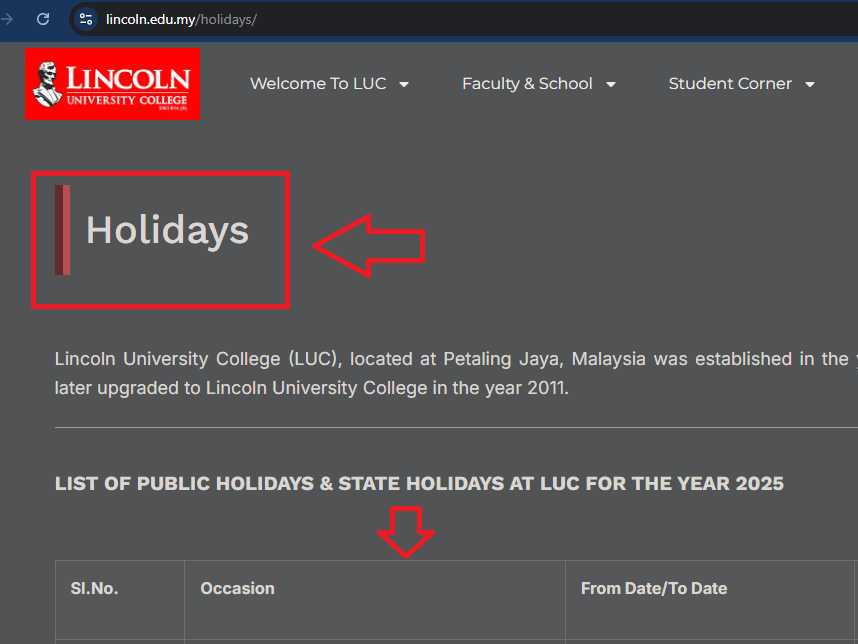Image resolution: width=858 pixels, height=644 pixels.
Task: Click the Holidays page heading
Action: pos(167,230)
